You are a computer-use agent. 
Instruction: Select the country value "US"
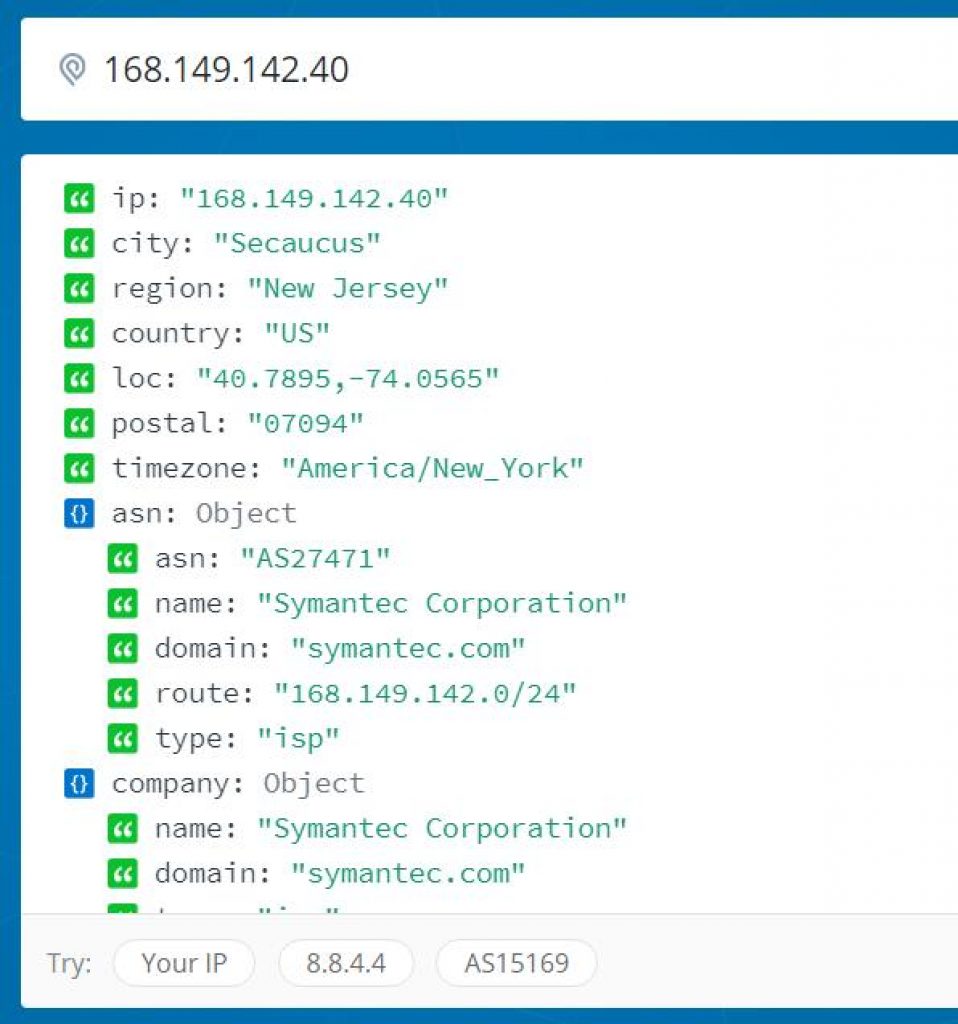click(297, 334)
